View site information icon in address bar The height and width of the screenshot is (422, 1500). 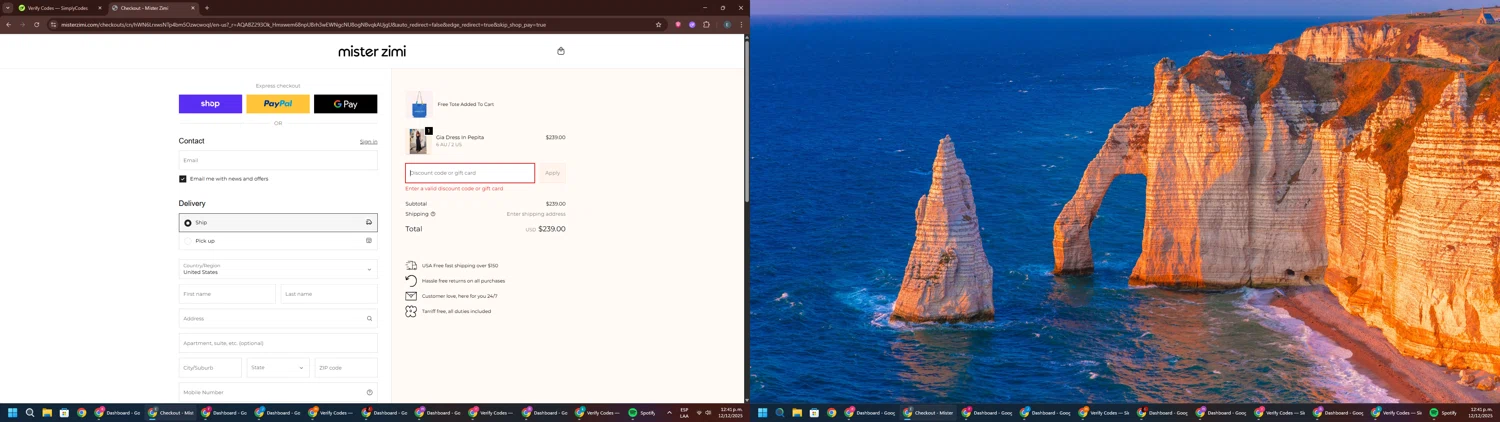pos(53,24)
